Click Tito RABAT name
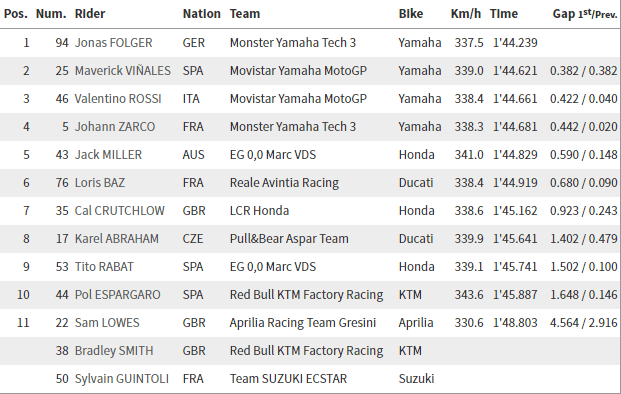This screenshot has width=621, height=394. pos(104,267)
